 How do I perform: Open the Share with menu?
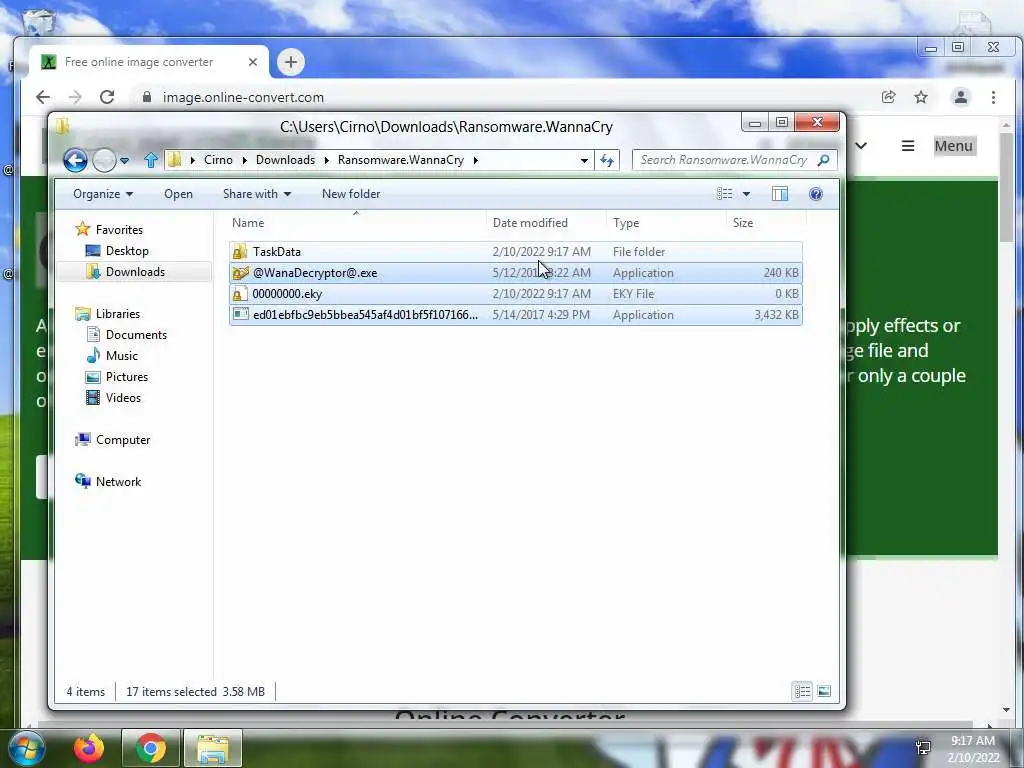pos(257,194)
